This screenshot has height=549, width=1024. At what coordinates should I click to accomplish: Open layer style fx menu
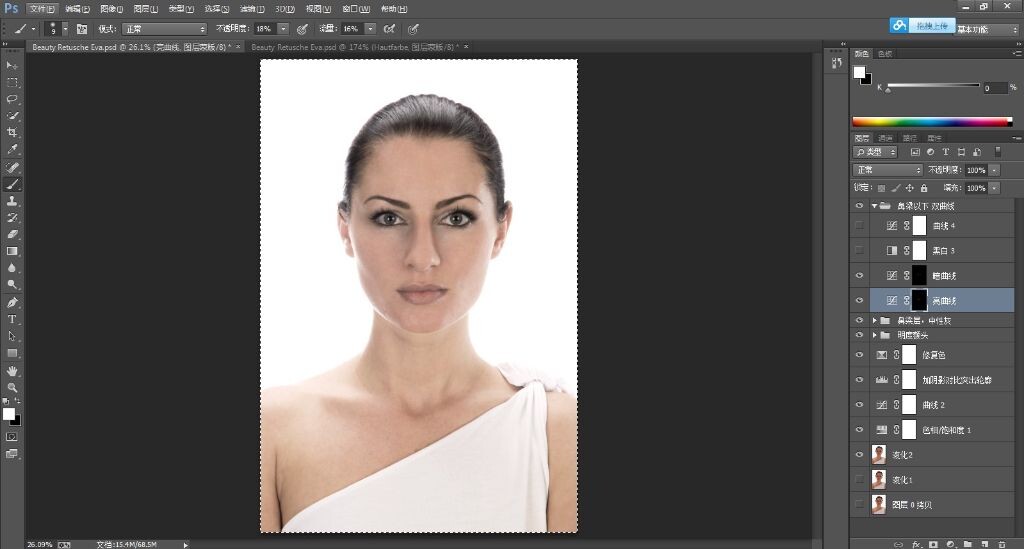[x=916, y=544]
